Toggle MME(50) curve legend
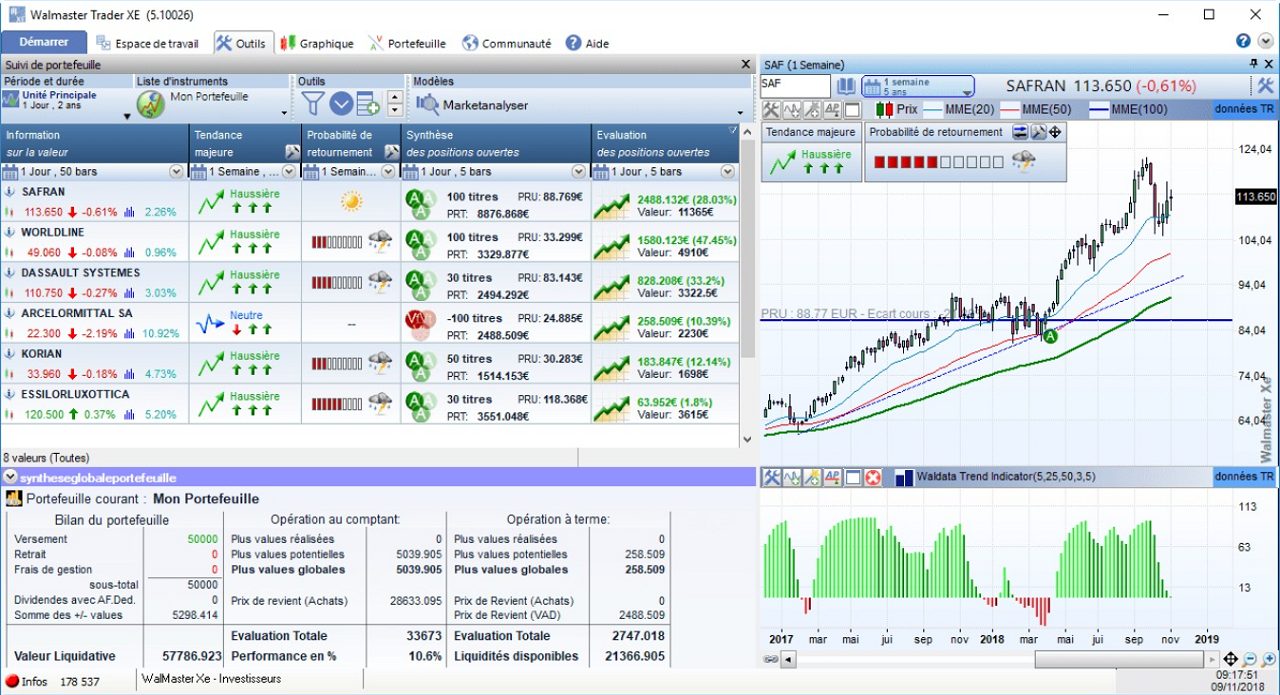 tap(1036, 109)
